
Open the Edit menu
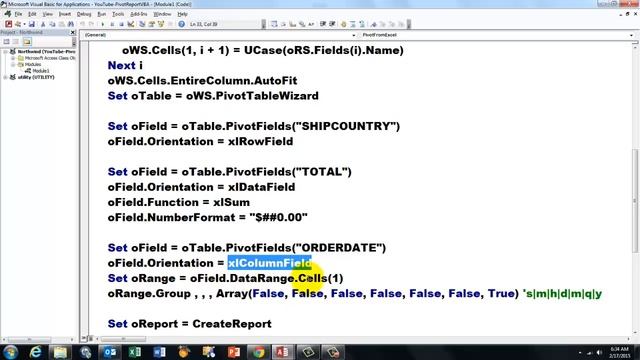point(32,14)
